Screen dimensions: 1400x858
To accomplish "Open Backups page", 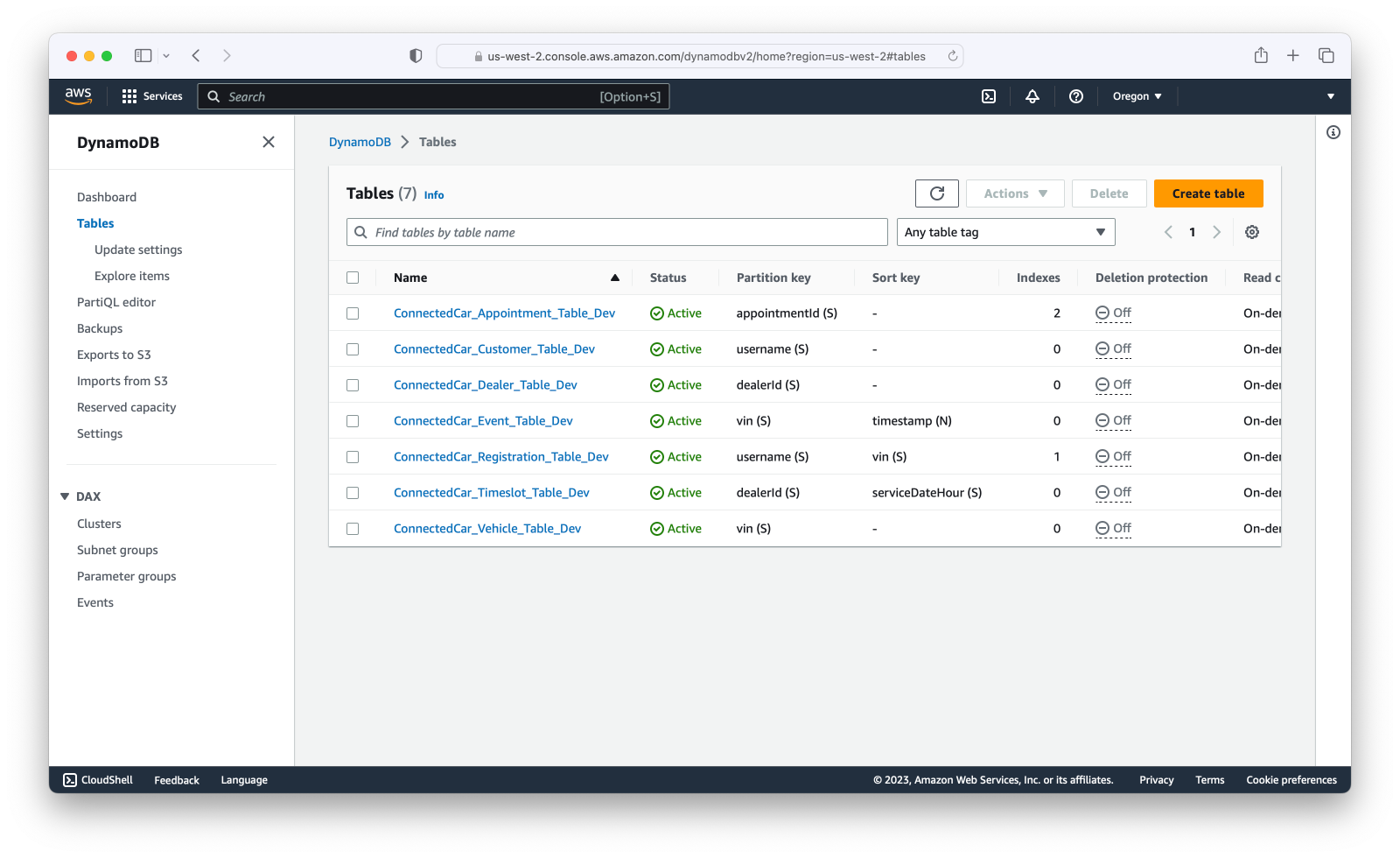I will click(x=100, y=328).
